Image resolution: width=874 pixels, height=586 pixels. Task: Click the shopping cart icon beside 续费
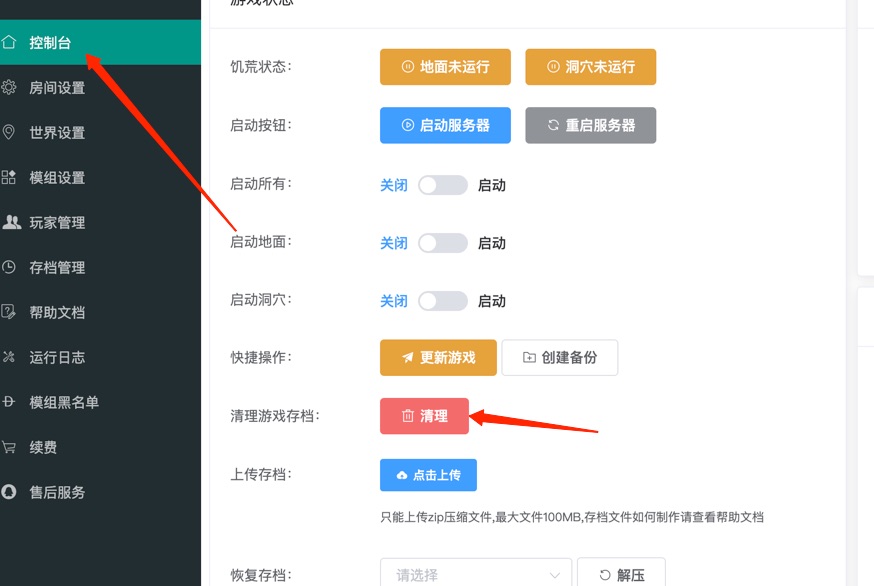coord(9,447)
